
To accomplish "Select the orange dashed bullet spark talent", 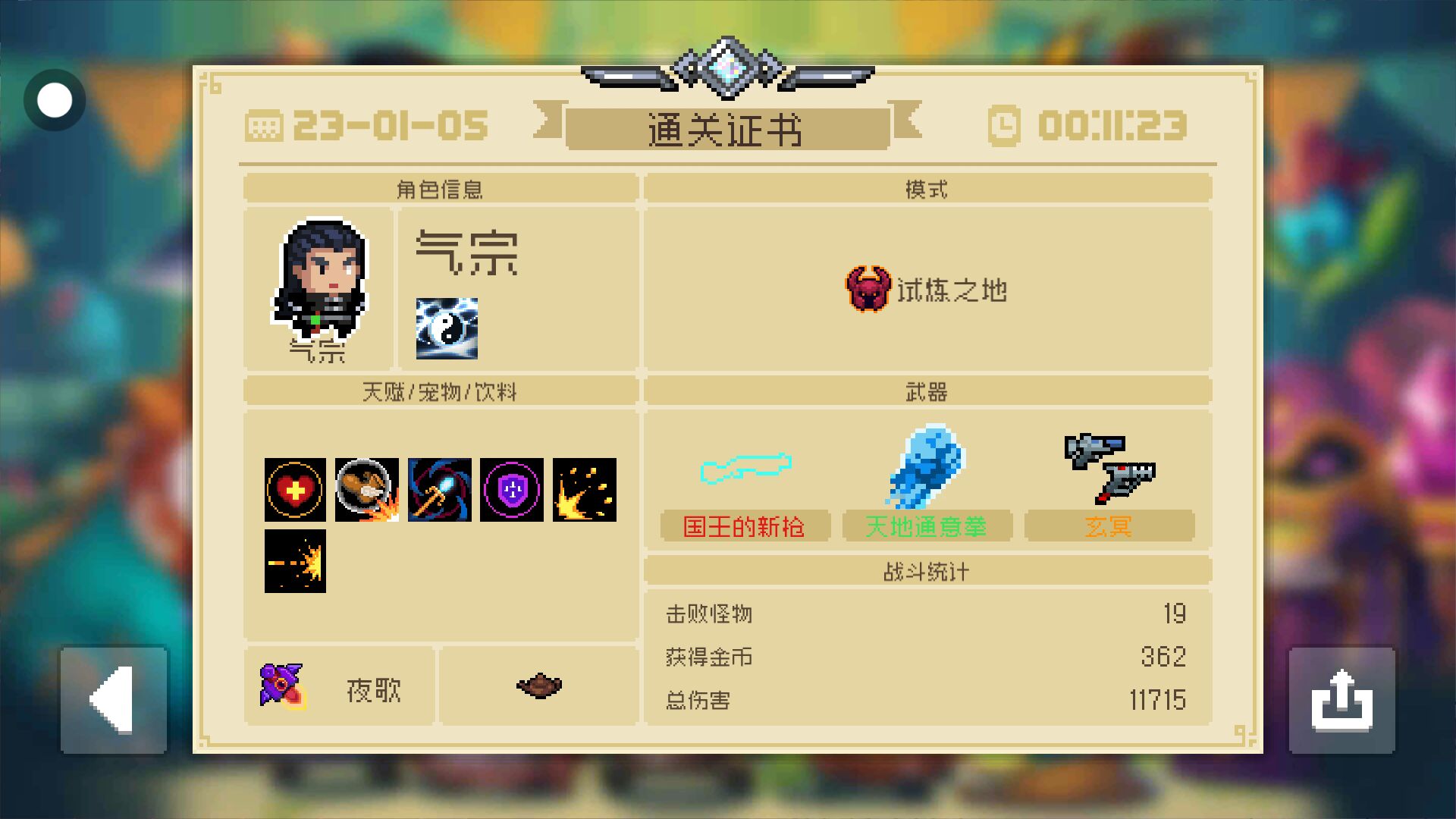I will click(x=295, y=561).
